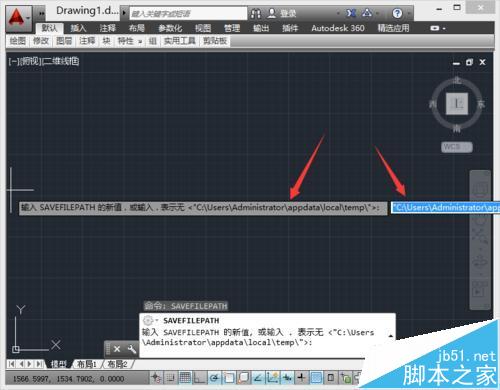Click the ViewCube top face 上

coord(457,104)
